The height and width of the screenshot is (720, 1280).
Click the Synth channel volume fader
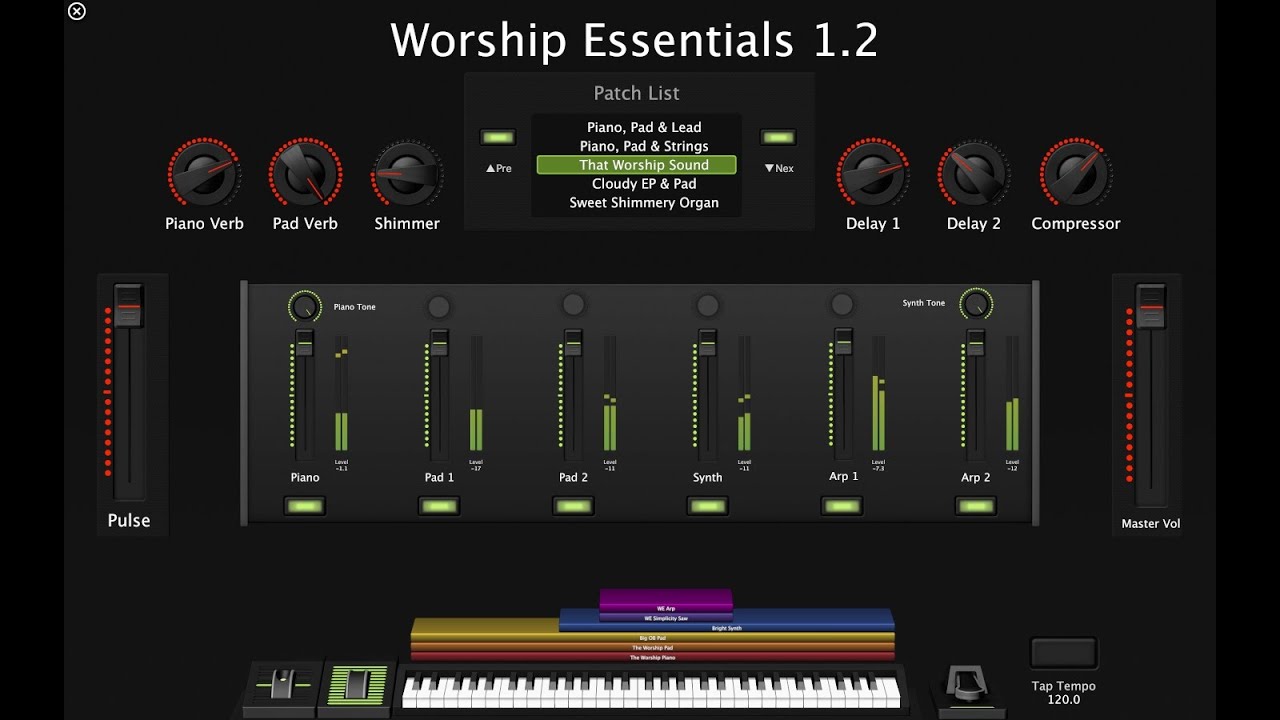707,343
